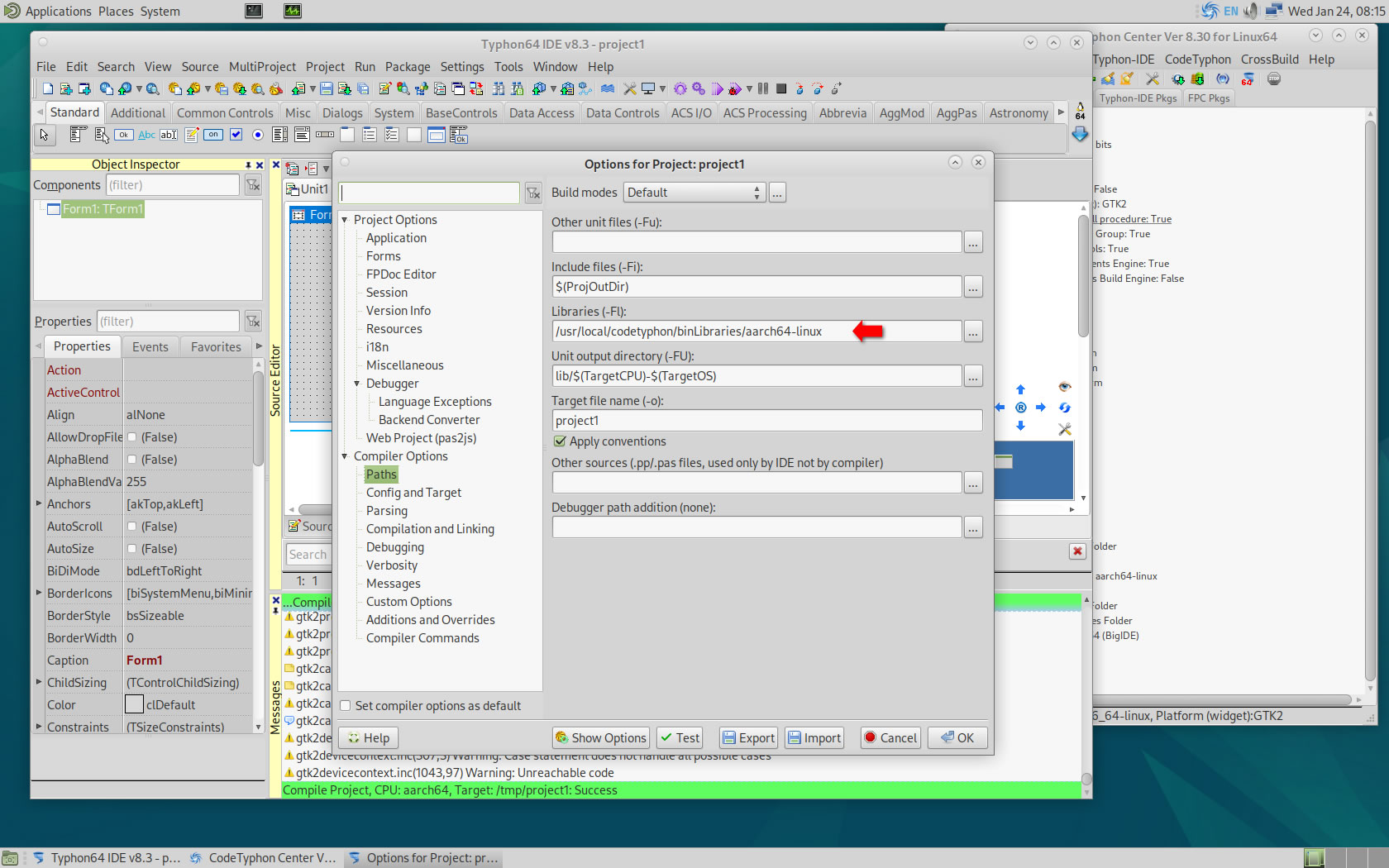The image size is (1389, 868).
Task: Click the red 64 icon in Typhon Center toolbar
Action: click(1248, 79)
